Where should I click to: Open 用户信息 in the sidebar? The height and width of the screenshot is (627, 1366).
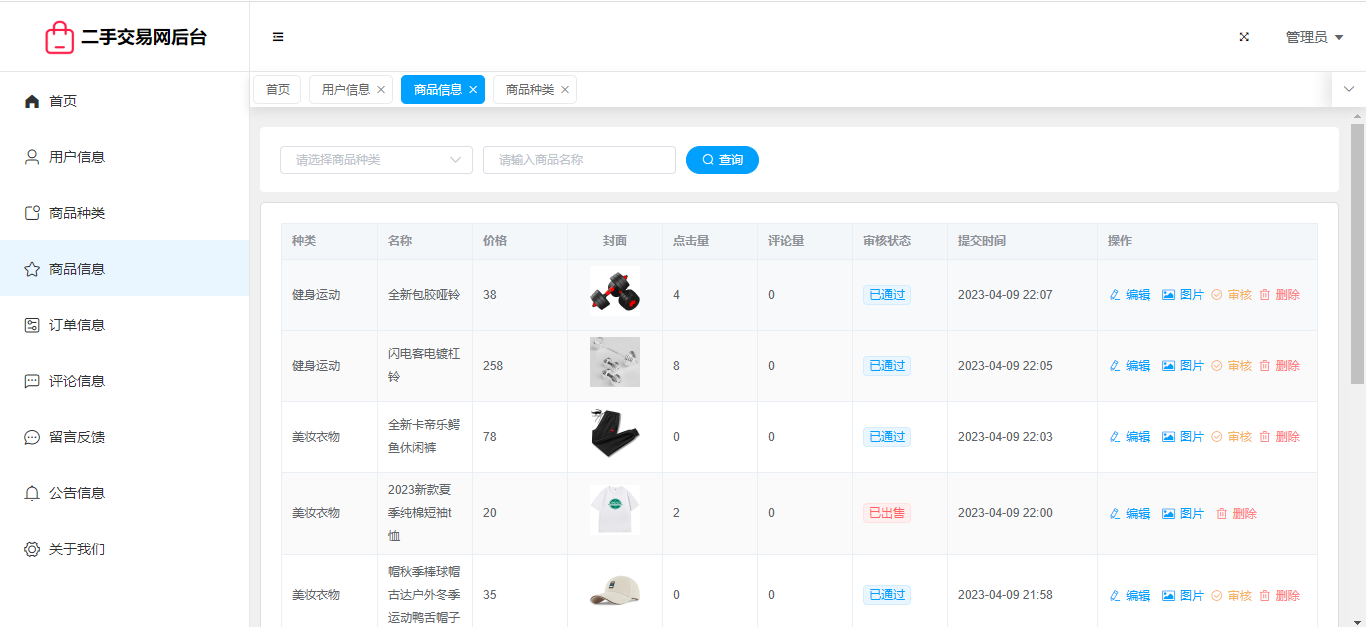click(76, 157)
